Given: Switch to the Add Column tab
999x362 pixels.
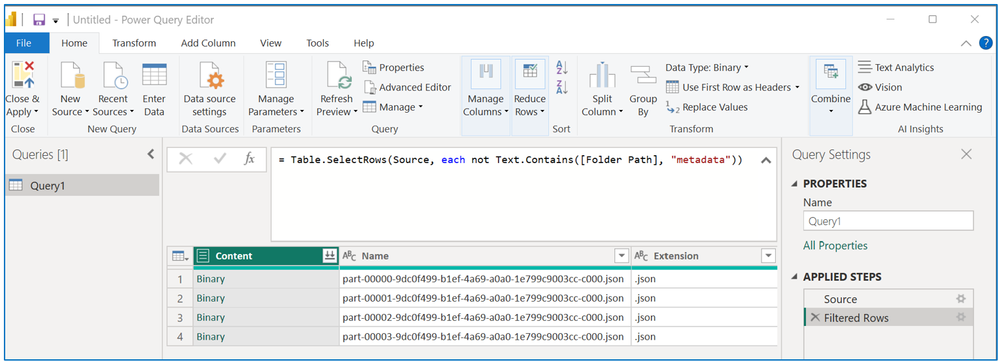Looking at the screenshot, I should pos(208,43).
